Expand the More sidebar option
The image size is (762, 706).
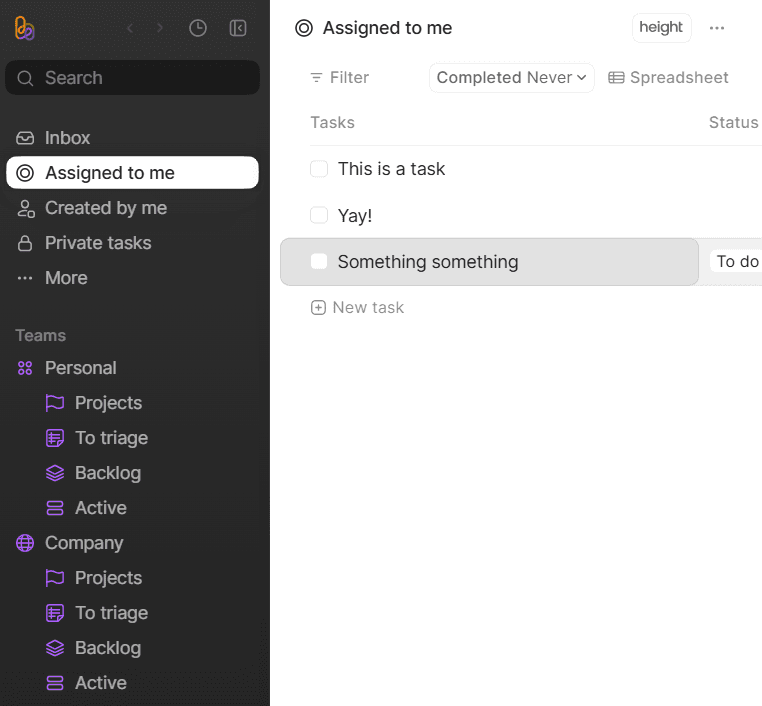click(132, 278)
